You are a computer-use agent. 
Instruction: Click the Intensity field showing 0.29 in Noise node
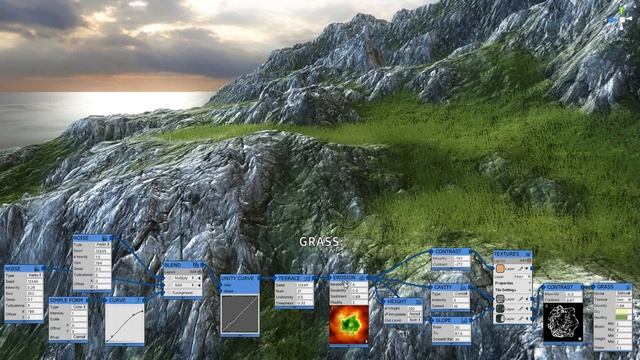[35, 287]
